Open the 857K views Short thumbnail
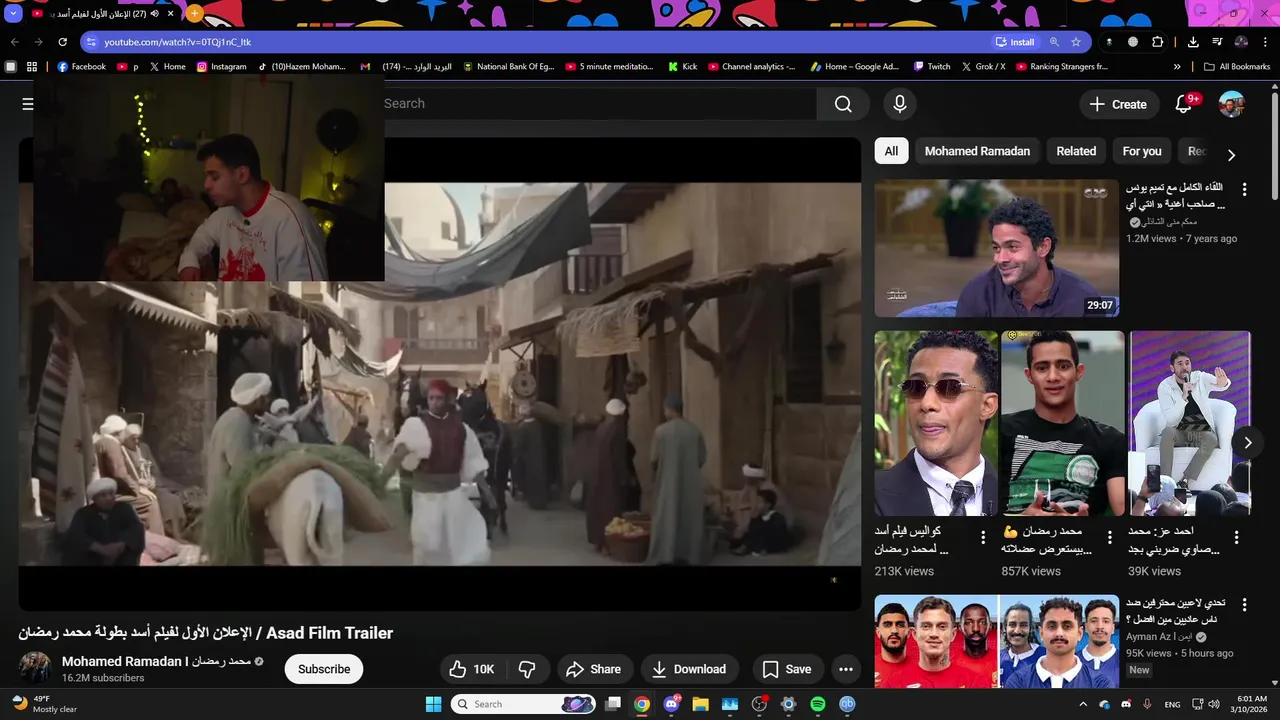1280x720 pixels. 1062,423
